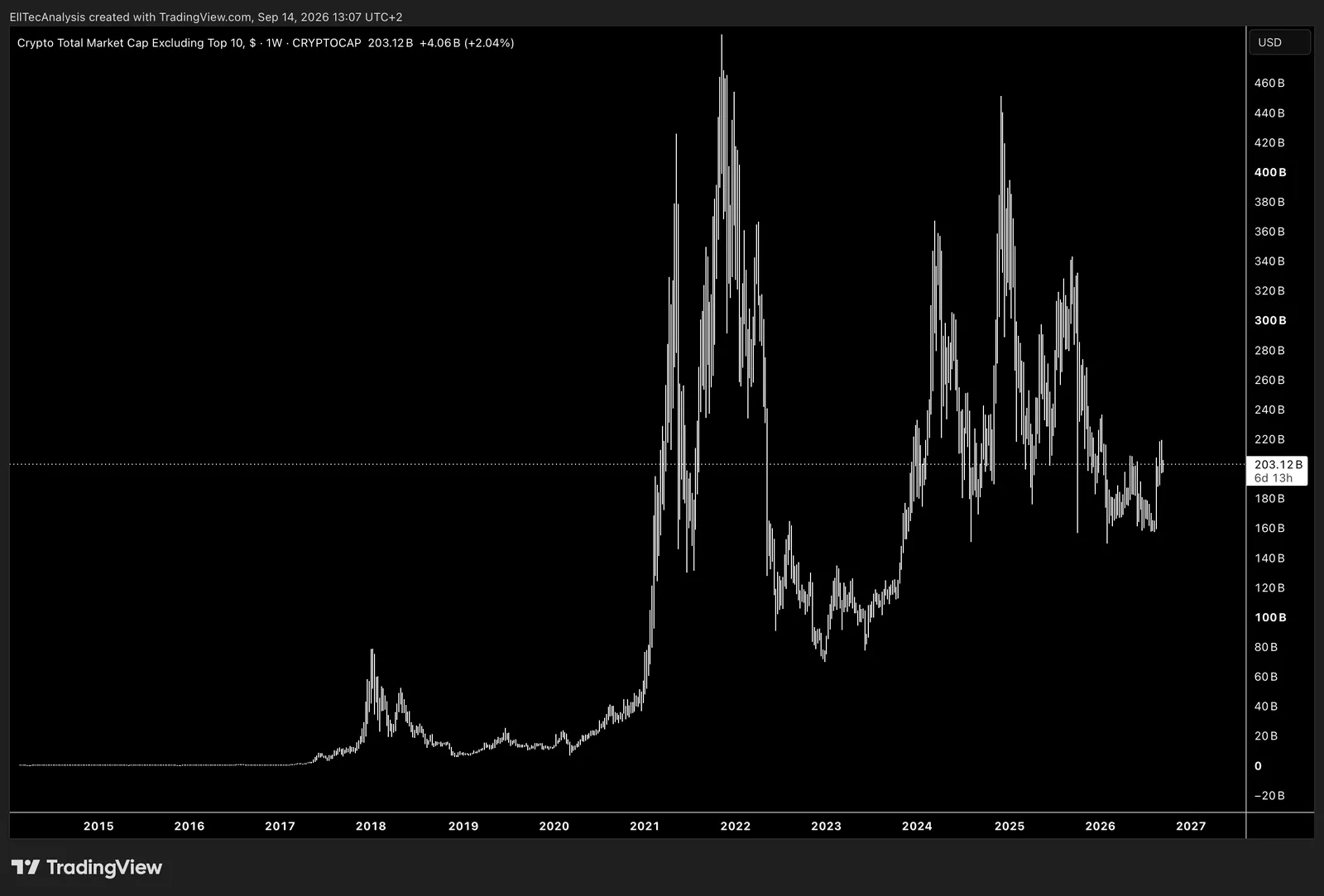This screenshot has width=1324, height=896.
Task: Click the CRYPTOCAP source label
Action: pos(327,43)
